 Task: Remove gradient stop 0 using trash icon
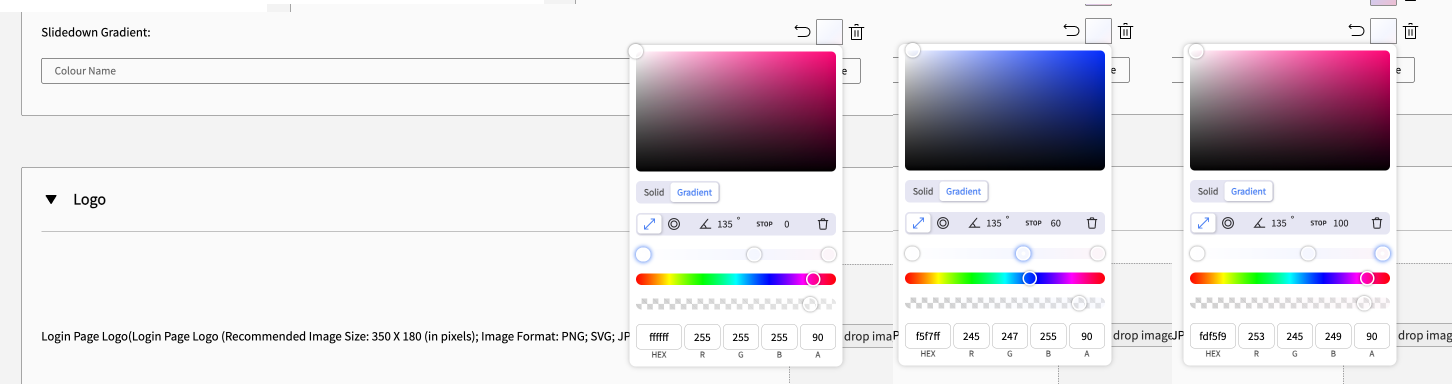(x=823, y=224)
